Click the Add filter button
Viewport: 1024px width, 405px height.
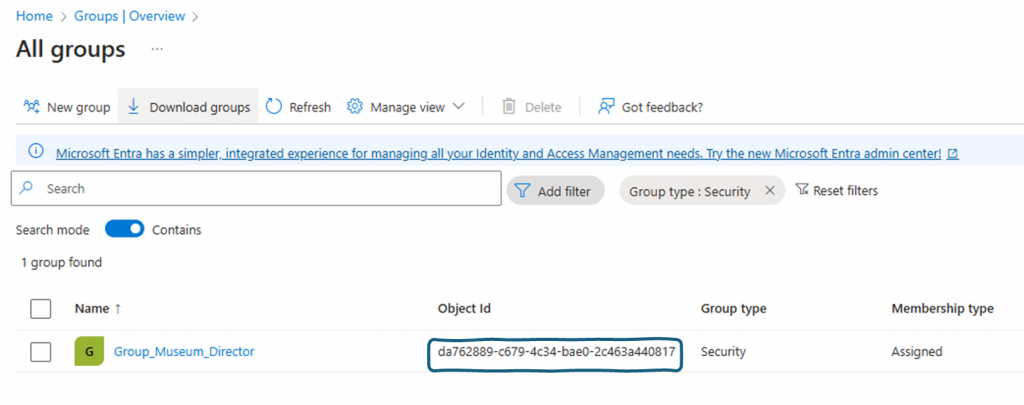555,191
